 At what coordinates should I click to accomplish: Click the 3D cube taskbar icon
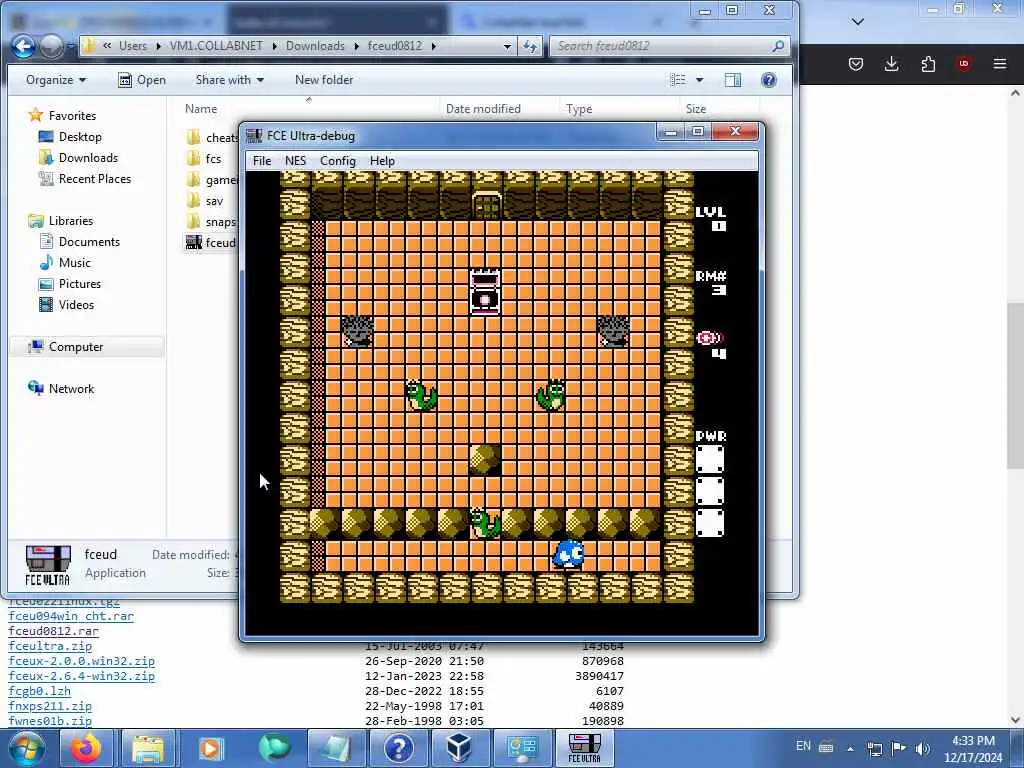pyautogui.click(x=459, y=748)
